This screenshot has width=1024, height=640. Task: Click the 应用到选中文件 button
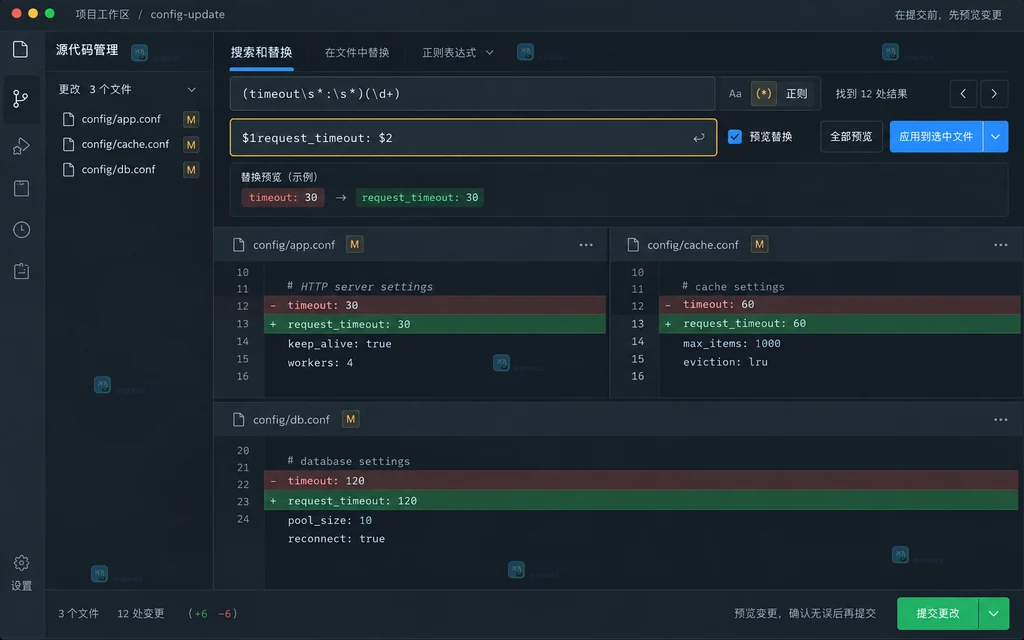[936, 136]
